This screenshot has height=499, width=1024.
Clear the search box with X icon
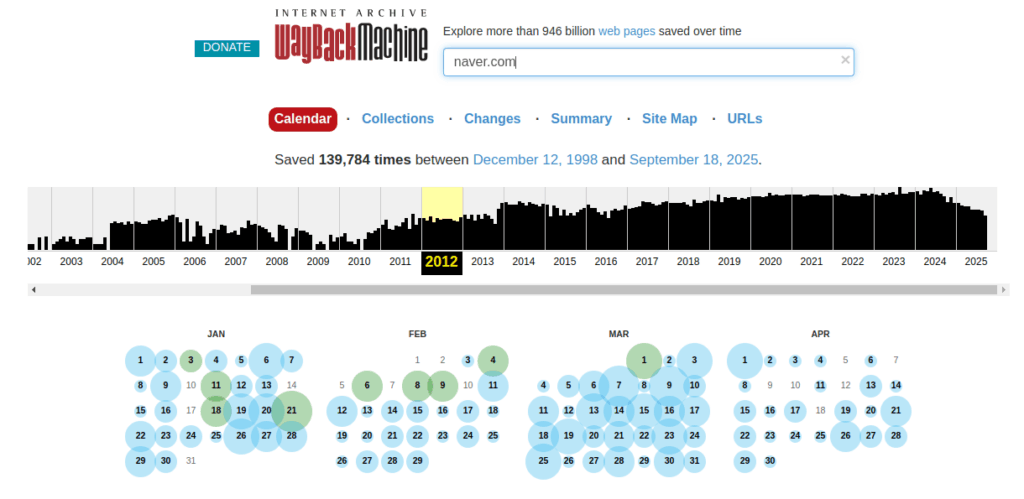[x=845, y=61]
